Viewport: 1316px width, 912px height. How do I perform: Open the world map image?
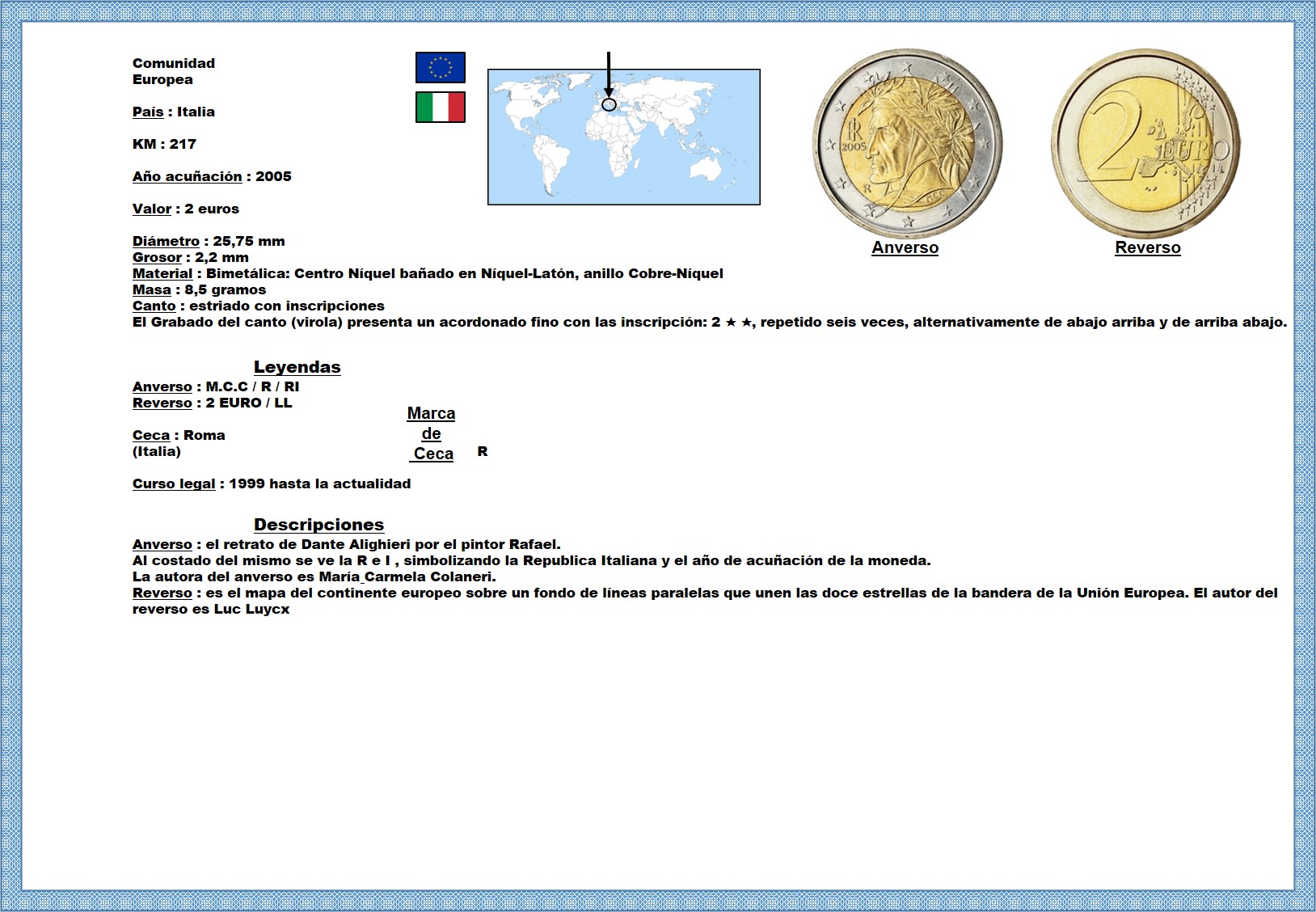[624, 137]
